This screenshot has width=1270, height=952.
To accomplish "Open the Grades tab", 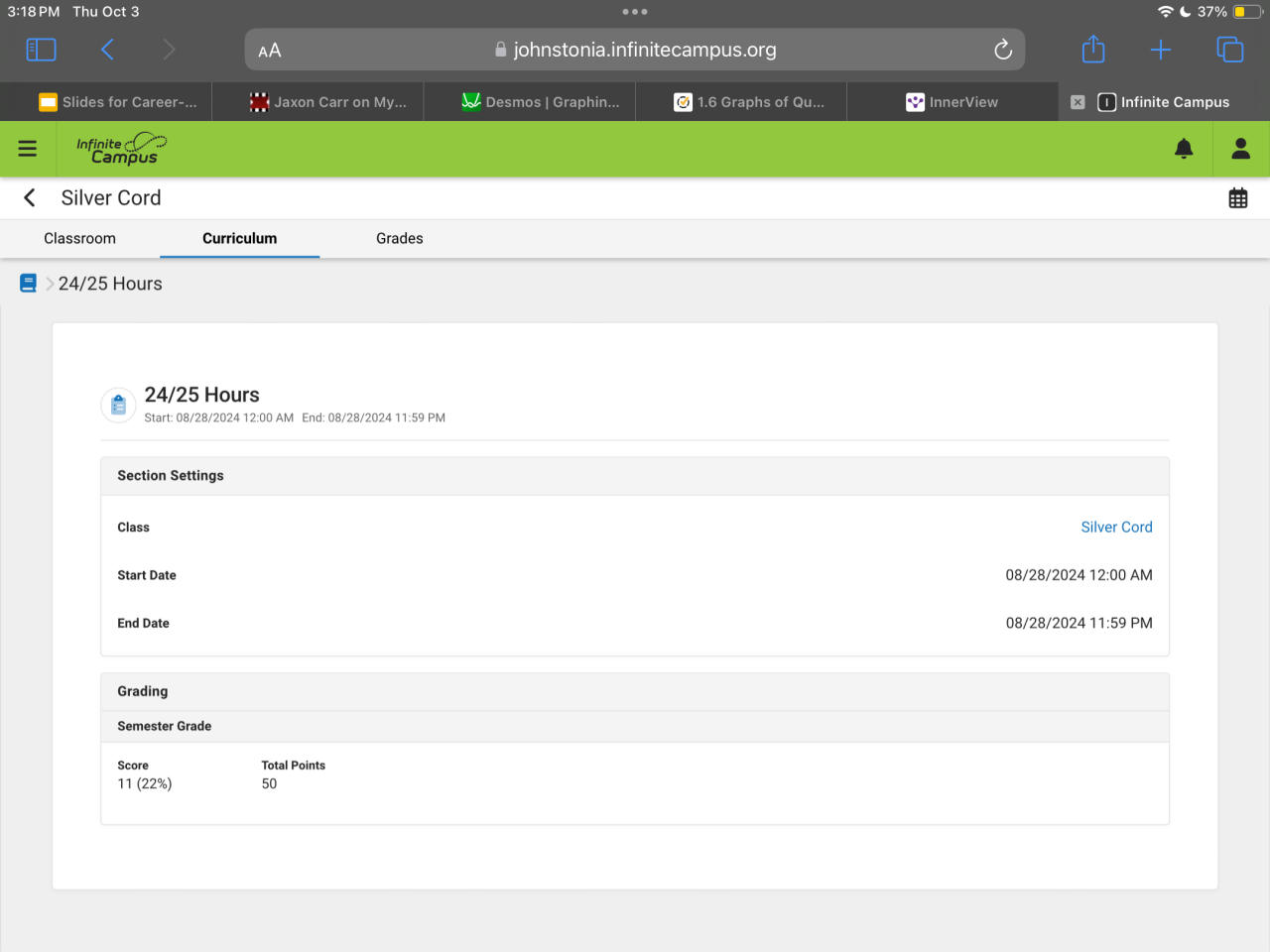I will pos(400,239).
